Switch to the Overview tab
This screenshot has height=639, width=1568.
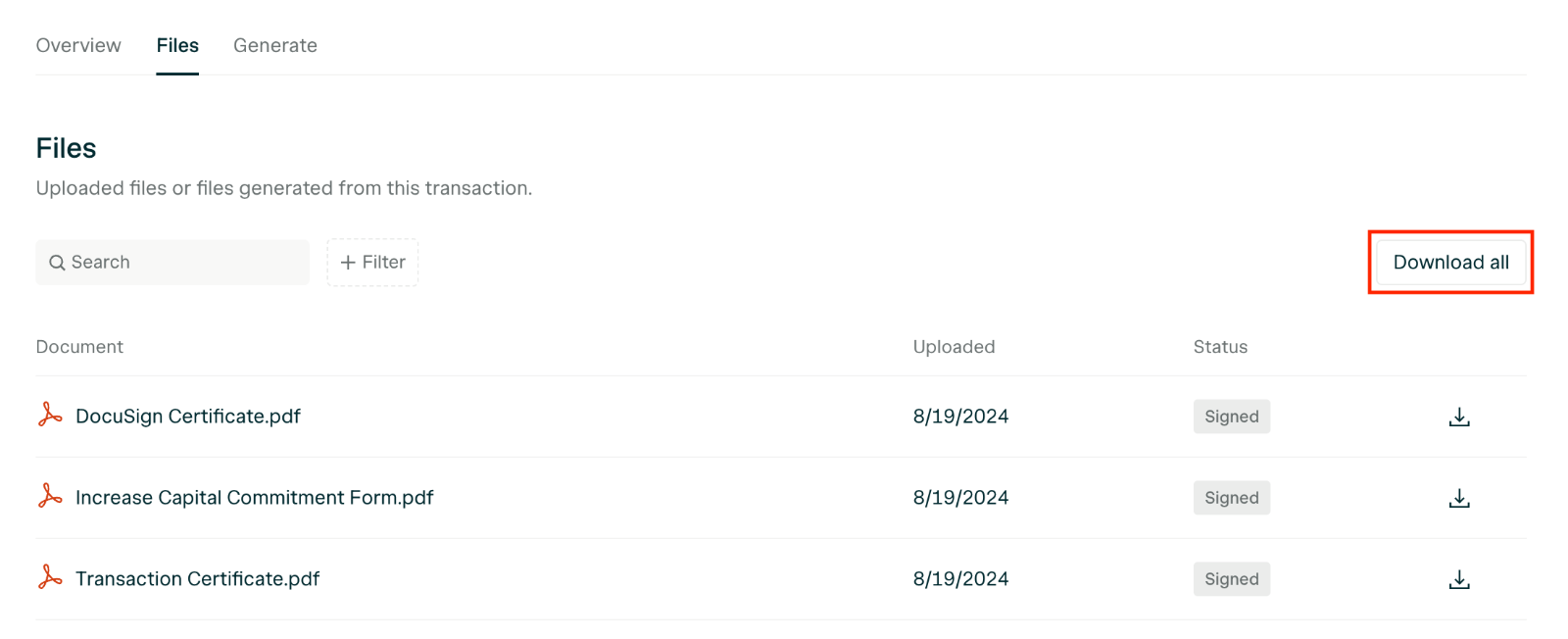click(78, 45)
